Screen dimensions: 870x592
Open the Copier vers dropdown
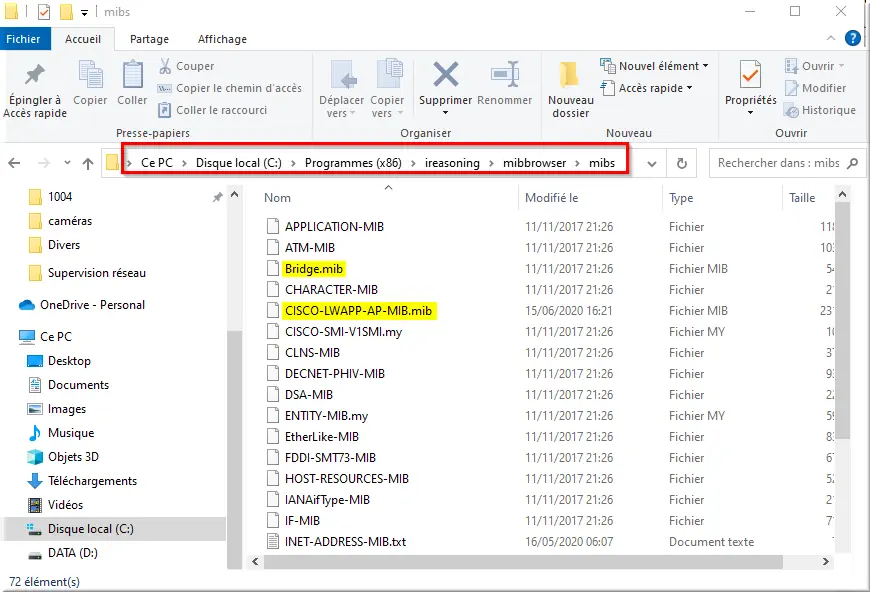(x=387, y=90)
